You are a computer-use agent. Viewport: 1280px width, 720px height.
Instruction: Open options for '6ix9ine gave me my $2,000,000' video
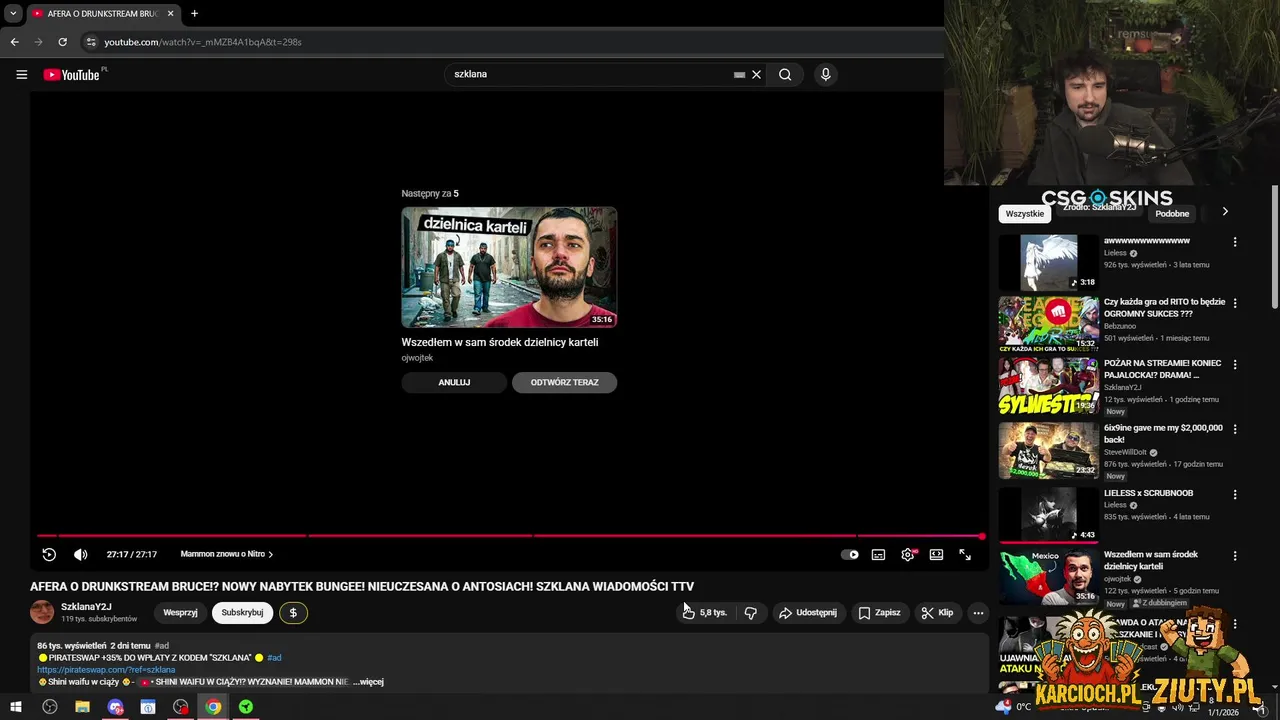coord(1235,429)
